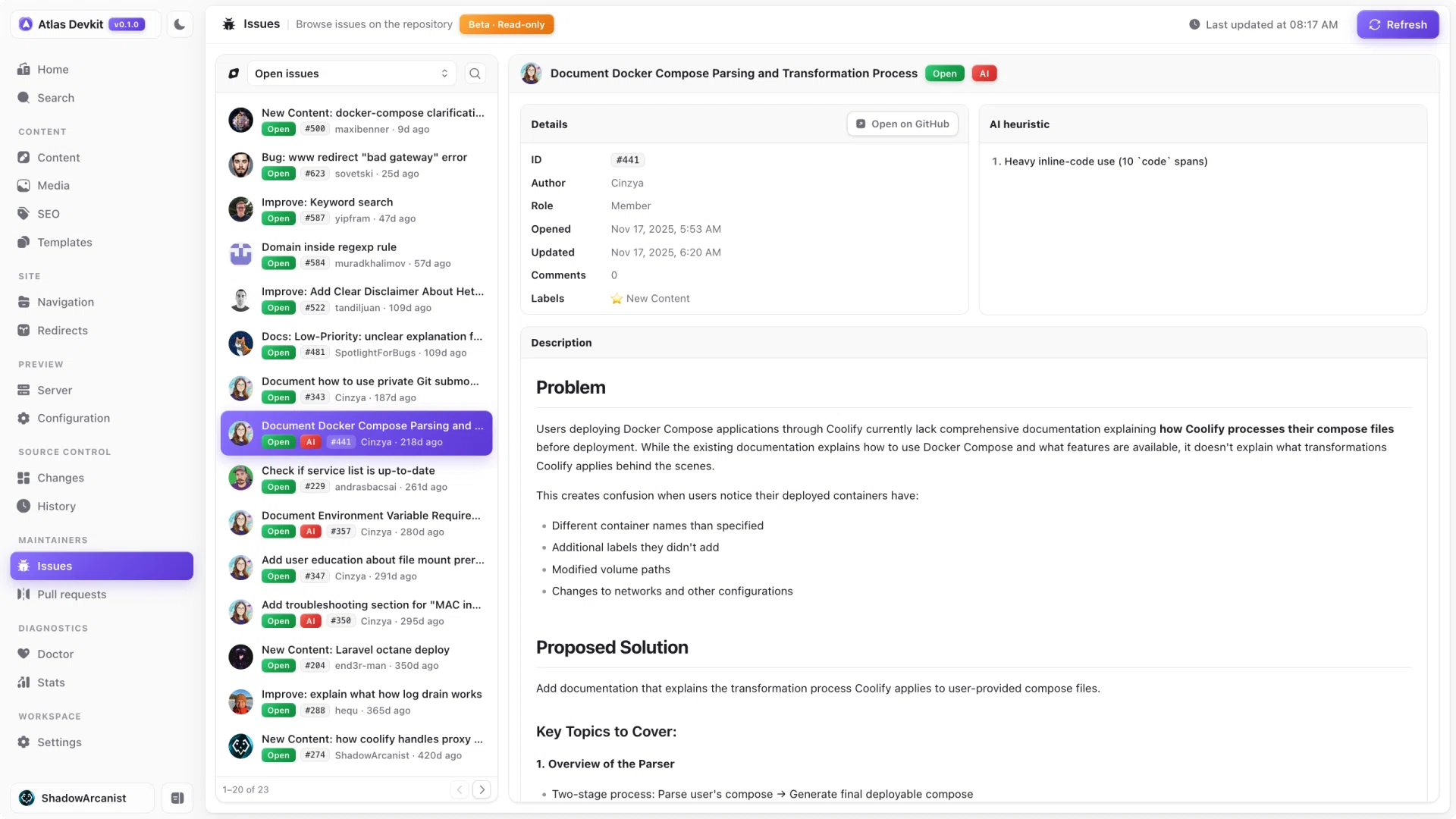This screenshot has width=1456, height=819.
Task: Go to next page of issues
Action: [482, 789]
